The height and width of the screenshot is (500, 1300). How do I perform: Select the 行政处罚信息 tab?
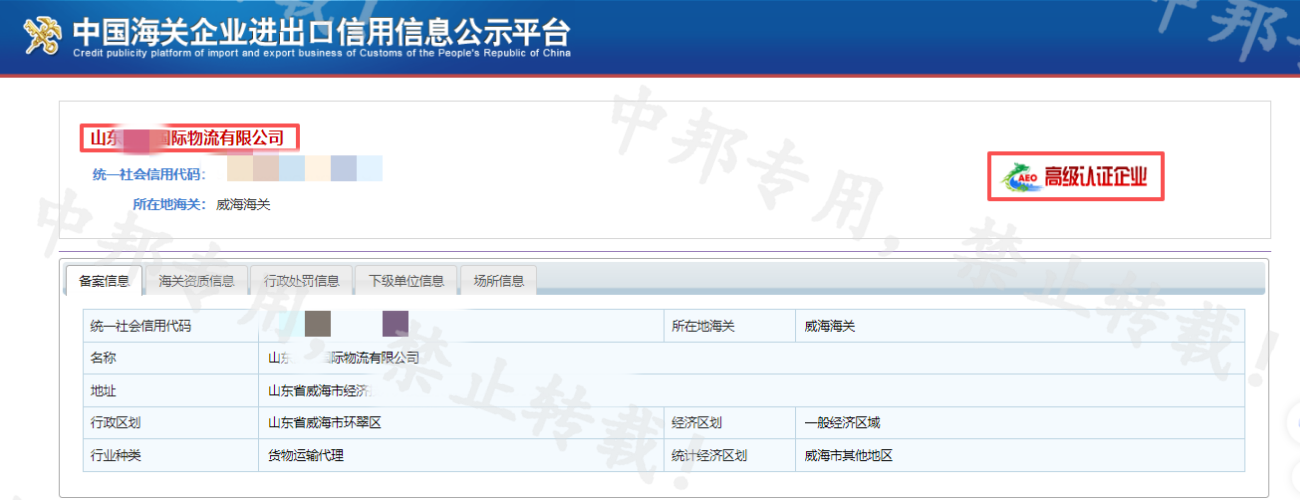coord(301,281)
